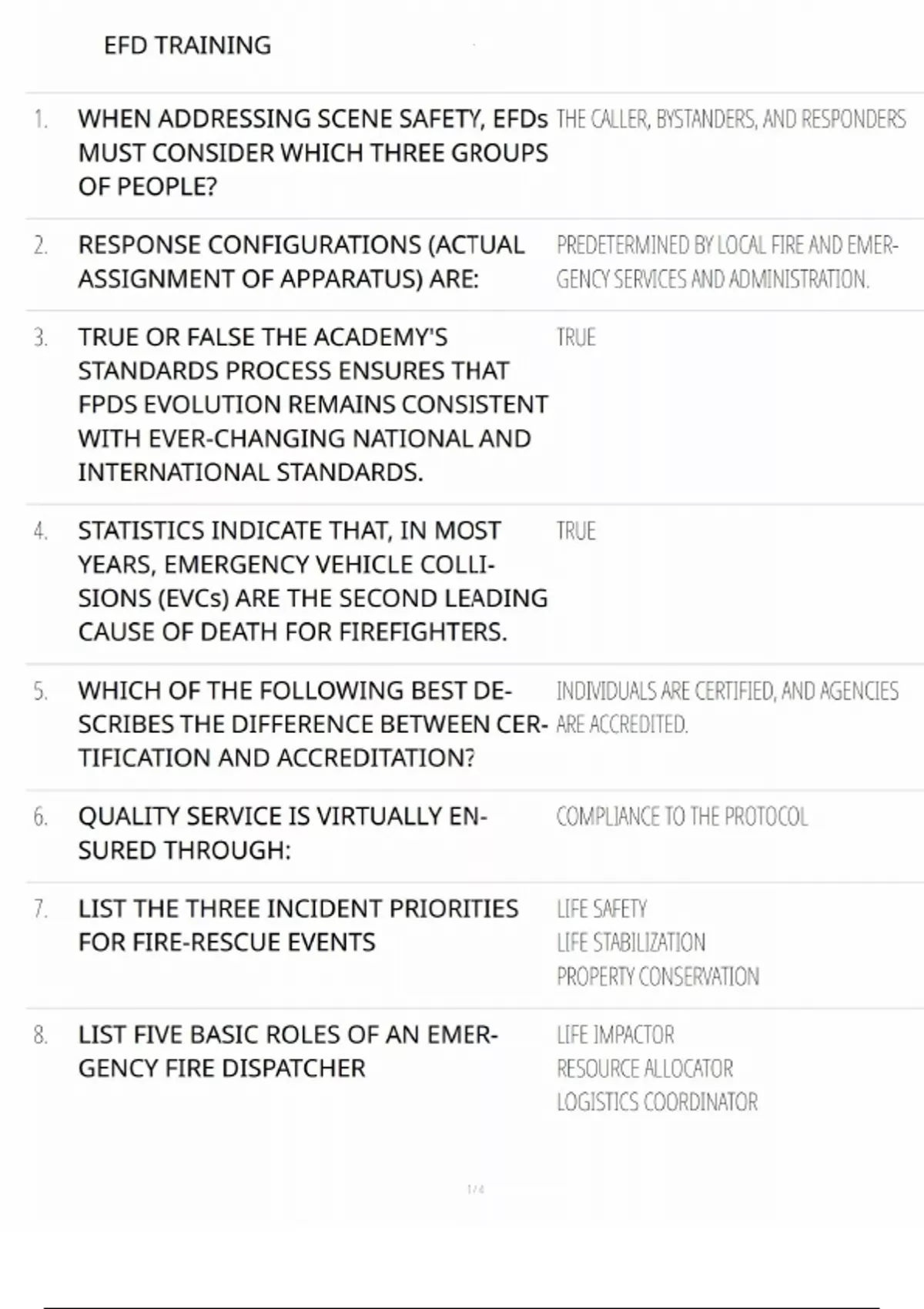Screen dimensions: 924x1309
Task: Click the EFD TRAINING title
Action: [187, 45]
